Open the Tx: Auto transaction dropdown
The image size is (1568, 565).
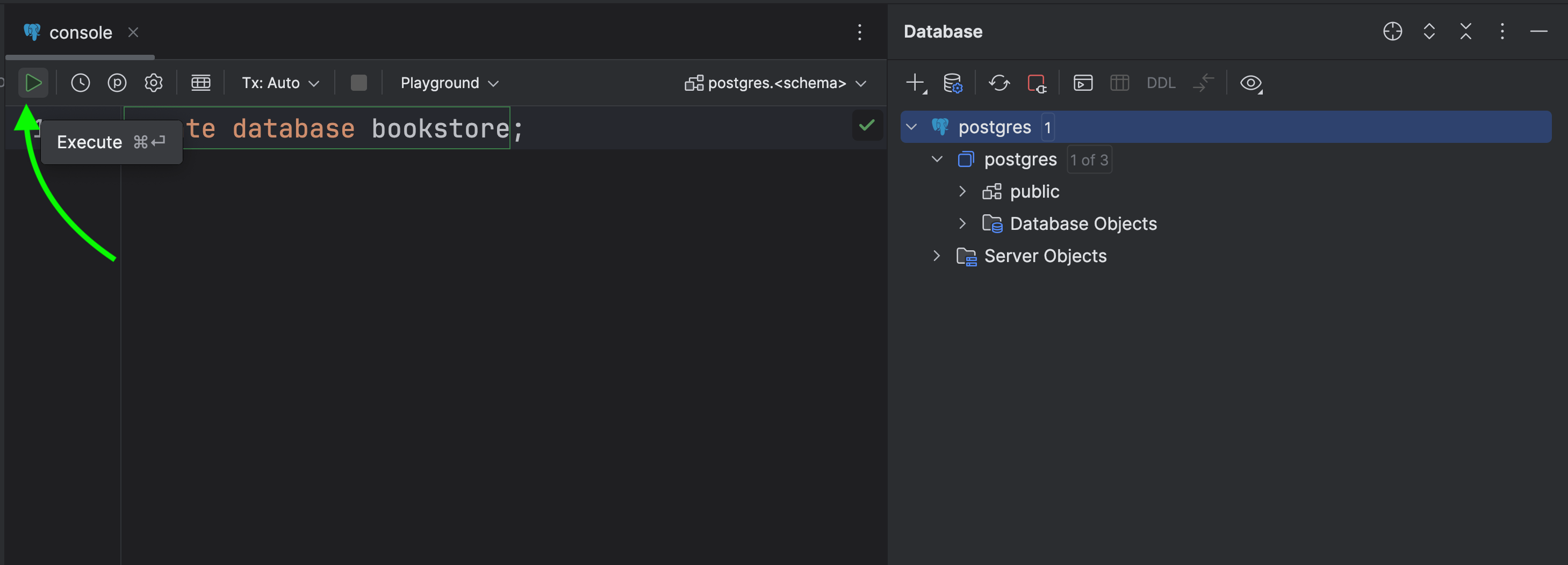[x=280, y=83]
